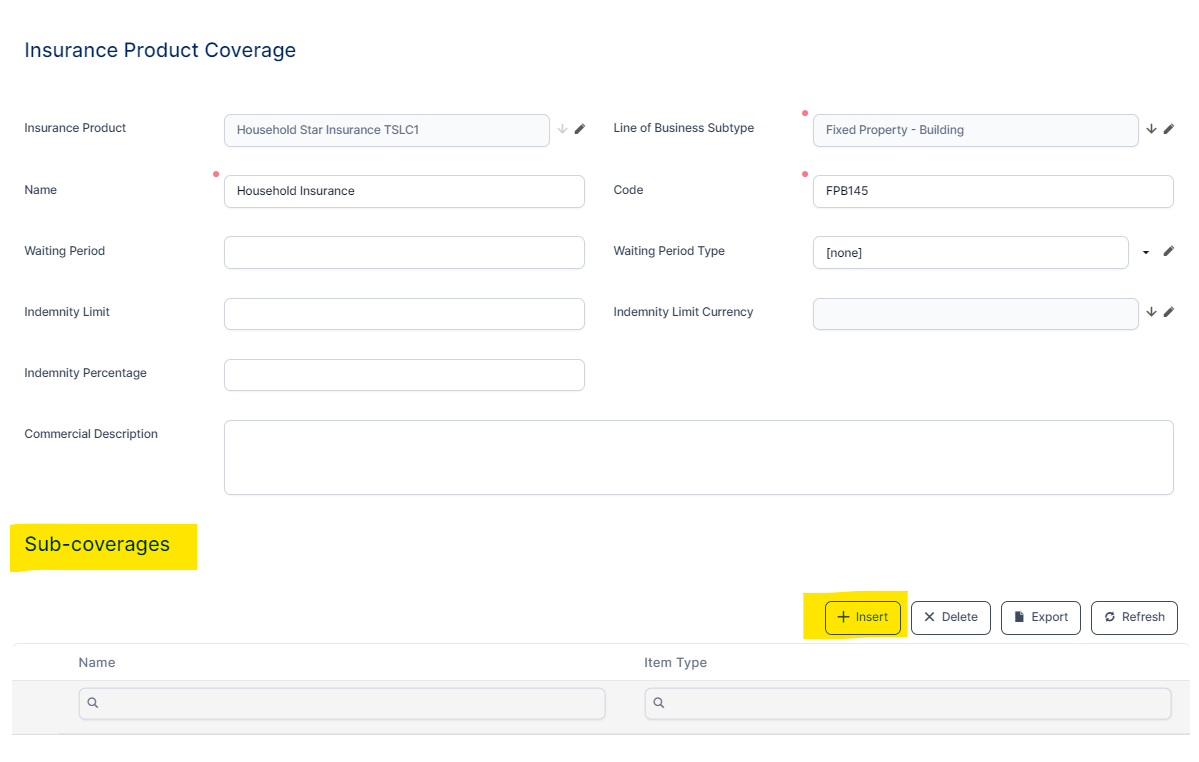Viewport: 1199px width, 762px height.
Task: Open Indemnity Limit Currency lookup arrow
Action: [1151, 312]
